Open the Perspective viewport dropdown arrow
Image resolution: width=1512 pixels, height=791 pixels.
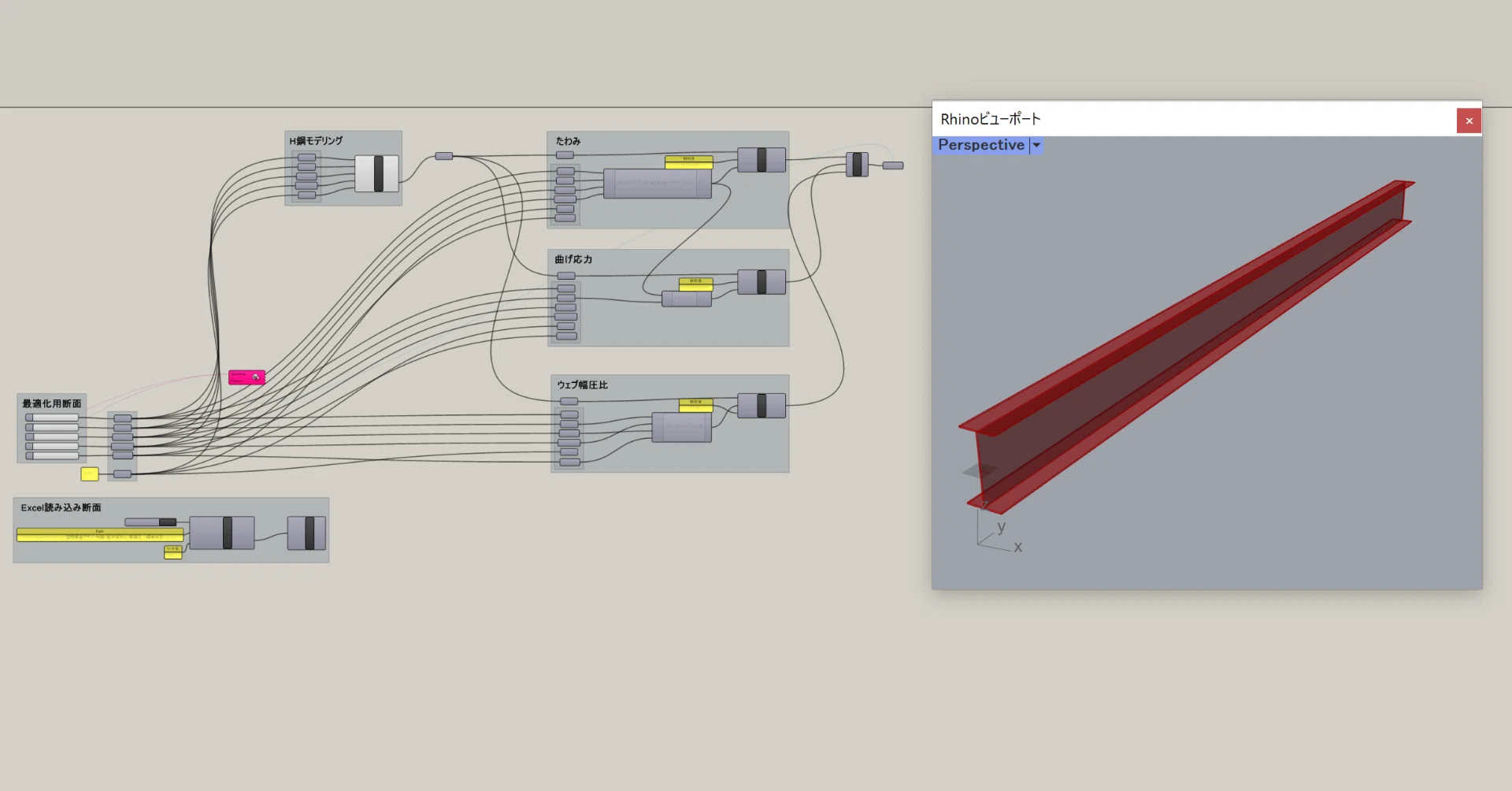click(x=1036, y=145)
